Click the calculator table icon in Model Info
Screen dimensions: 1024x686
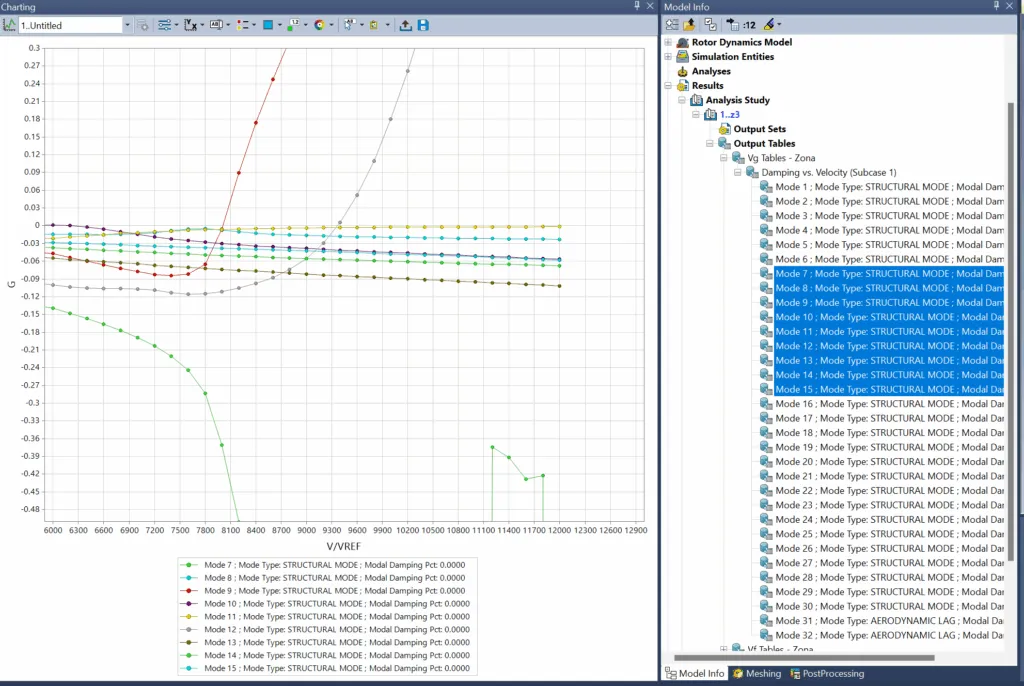click(x=733, y=25)
